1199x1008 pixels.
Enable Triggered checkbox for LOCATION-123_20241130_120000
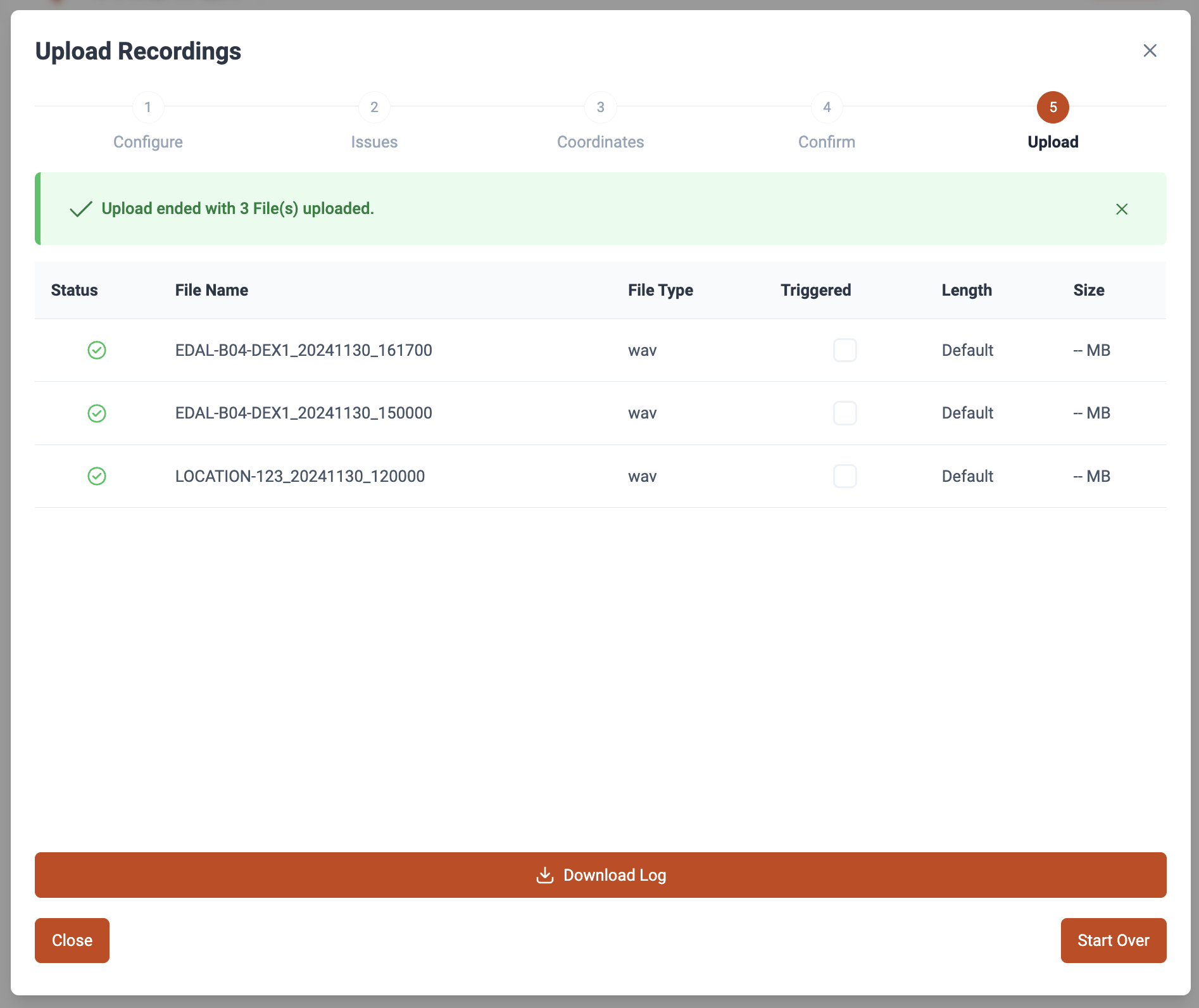pyautogui.click(x=844, y=476)
